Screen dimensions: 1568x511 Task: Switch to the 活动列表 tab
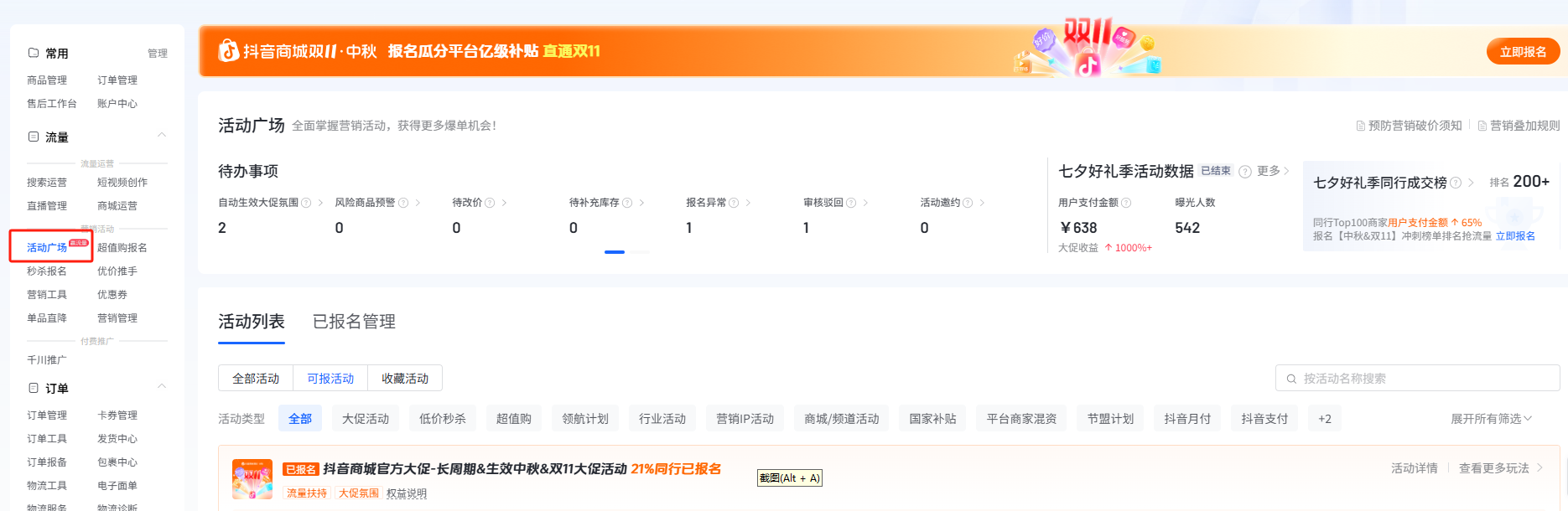coord(252,322)
